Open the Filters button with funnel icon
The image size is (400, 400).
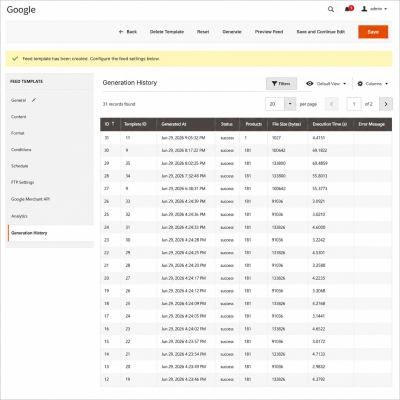281,84
